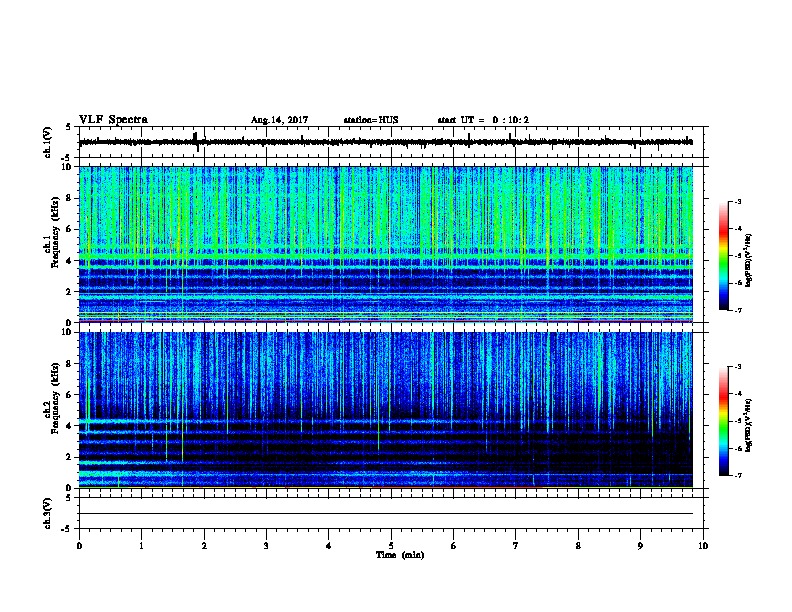Click the "-7" label on ch.1 colorbar

[737, 310]
